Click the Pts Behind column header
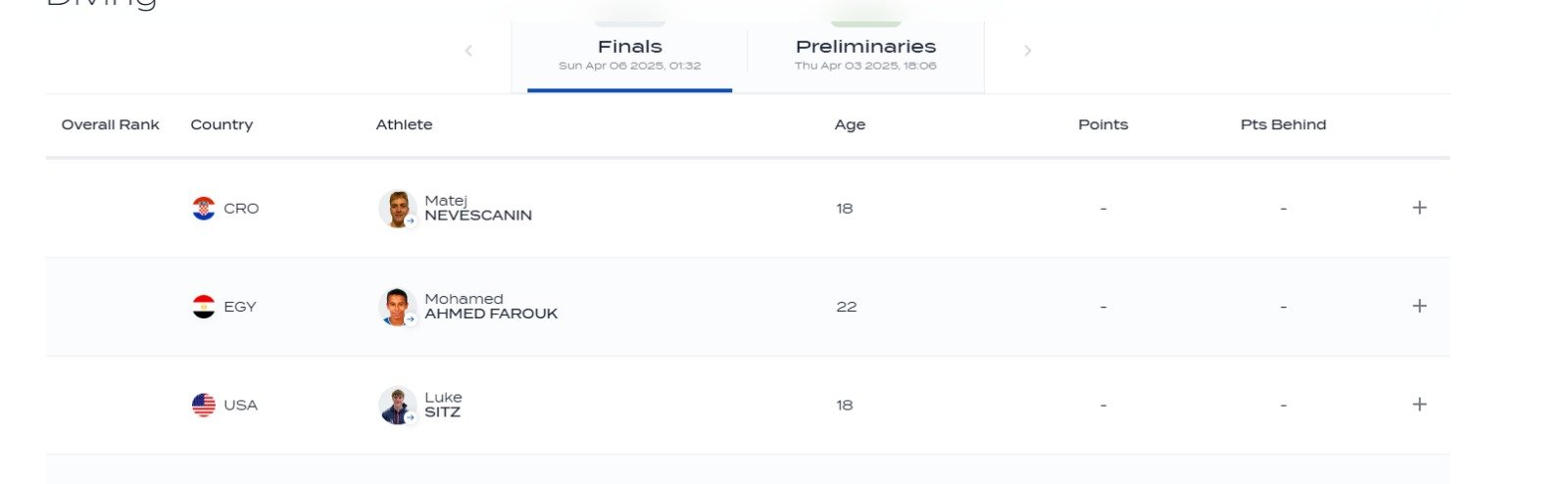Screen dimensions: 1568x484 pyautogui.click(x=1283, y=124)
